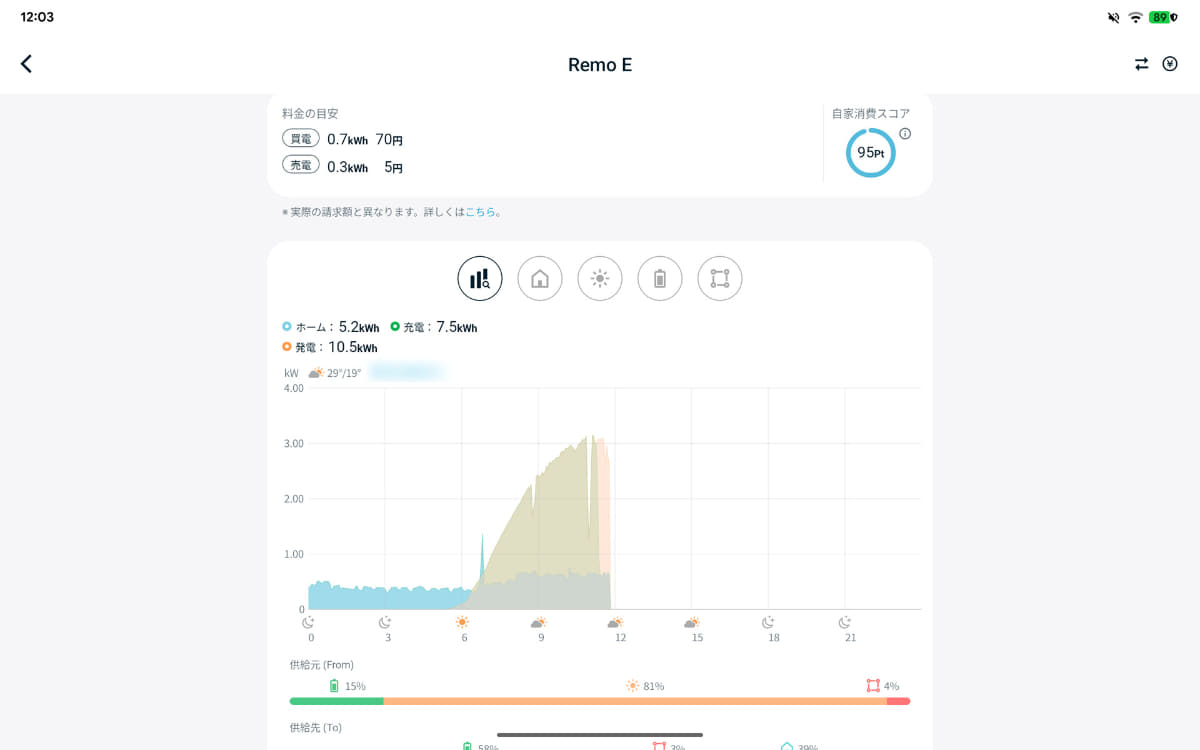This screenshot has width=1200, height=750.
Task: Tap the 買電 pill to expand purchase details
Action: 300,138
